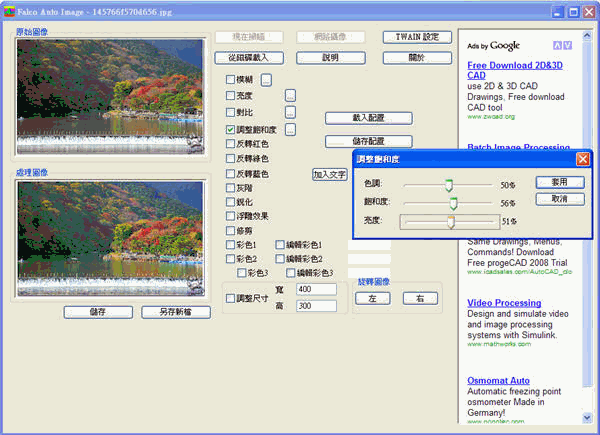Open the Video Processing ad link
Viewport: 600px width, 435px height.
pos(503,302)
